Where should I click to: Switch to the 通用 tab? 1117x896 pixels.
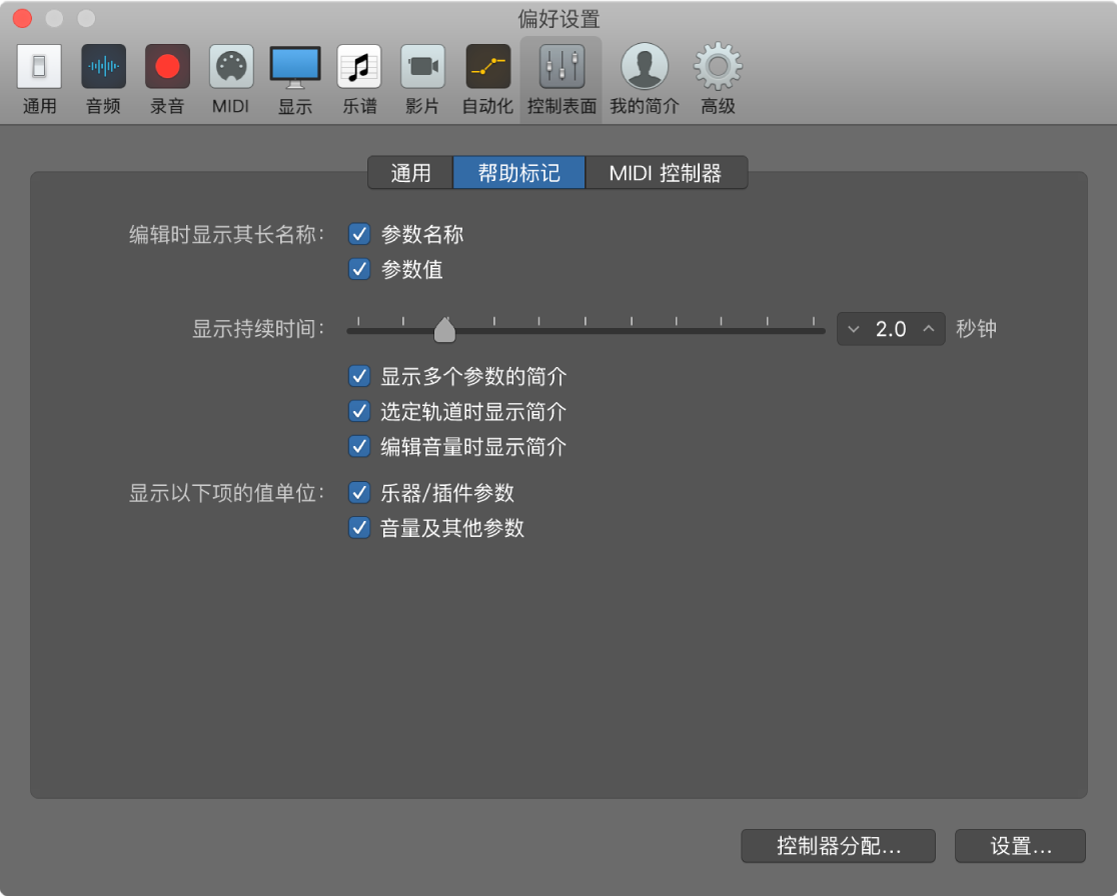(410, 172)
